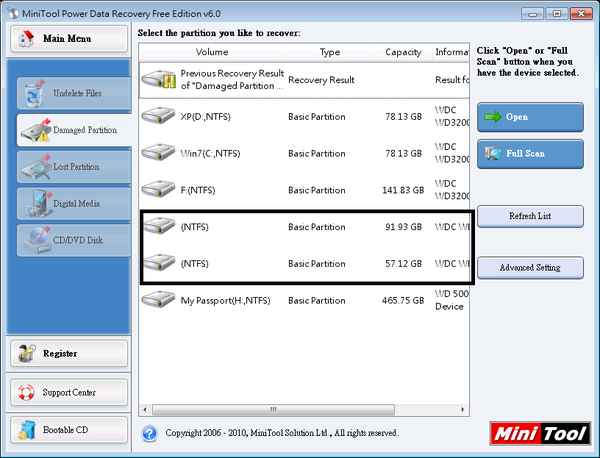The height and width of the screenshot is (458, 600).
Task: Click the copyright text at bottom
Action: tap(282, 433)
